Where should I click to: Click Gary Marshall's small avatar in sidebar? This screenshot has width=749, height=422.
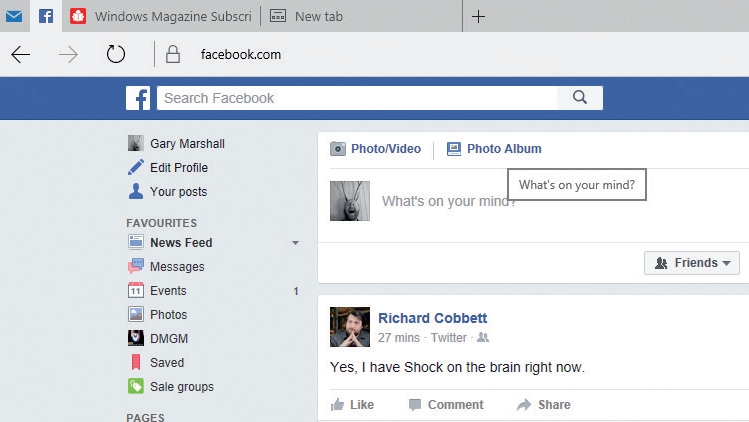point(136,143)
